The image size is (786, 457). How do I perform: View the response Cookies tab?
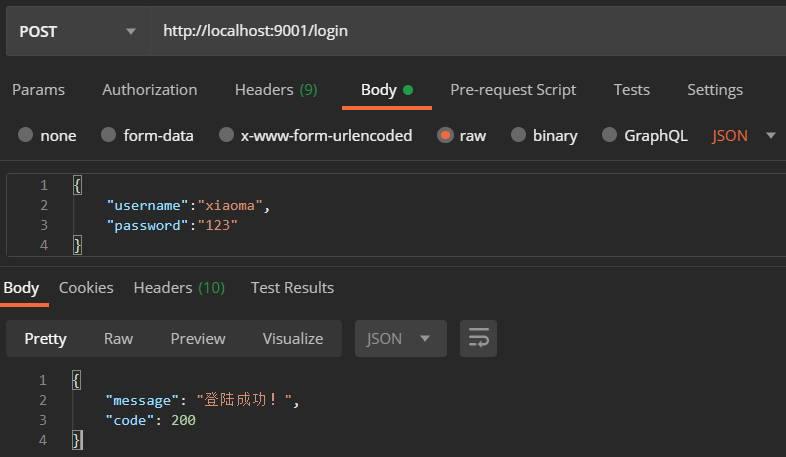pos(86,287)
